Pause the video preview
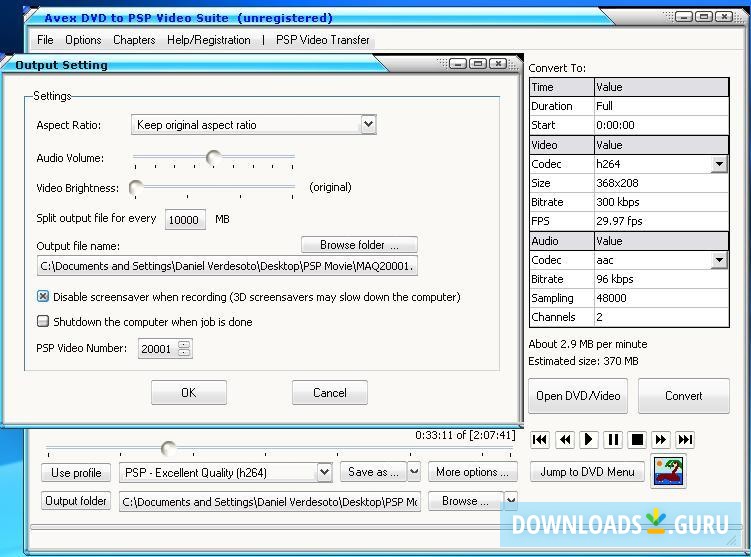 [613, 440]
